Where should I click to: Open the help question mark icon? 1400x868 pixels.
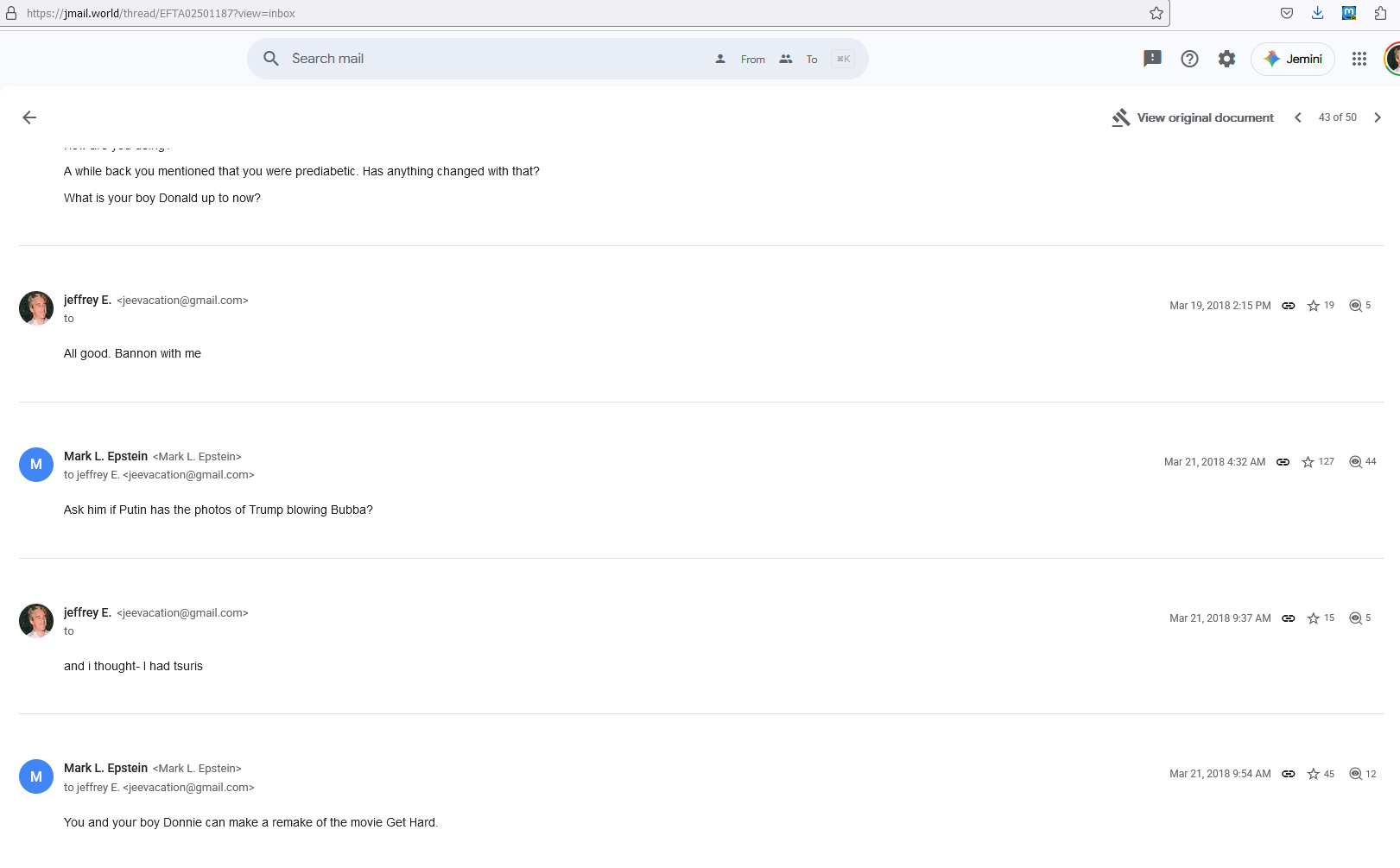[1189, 59]
